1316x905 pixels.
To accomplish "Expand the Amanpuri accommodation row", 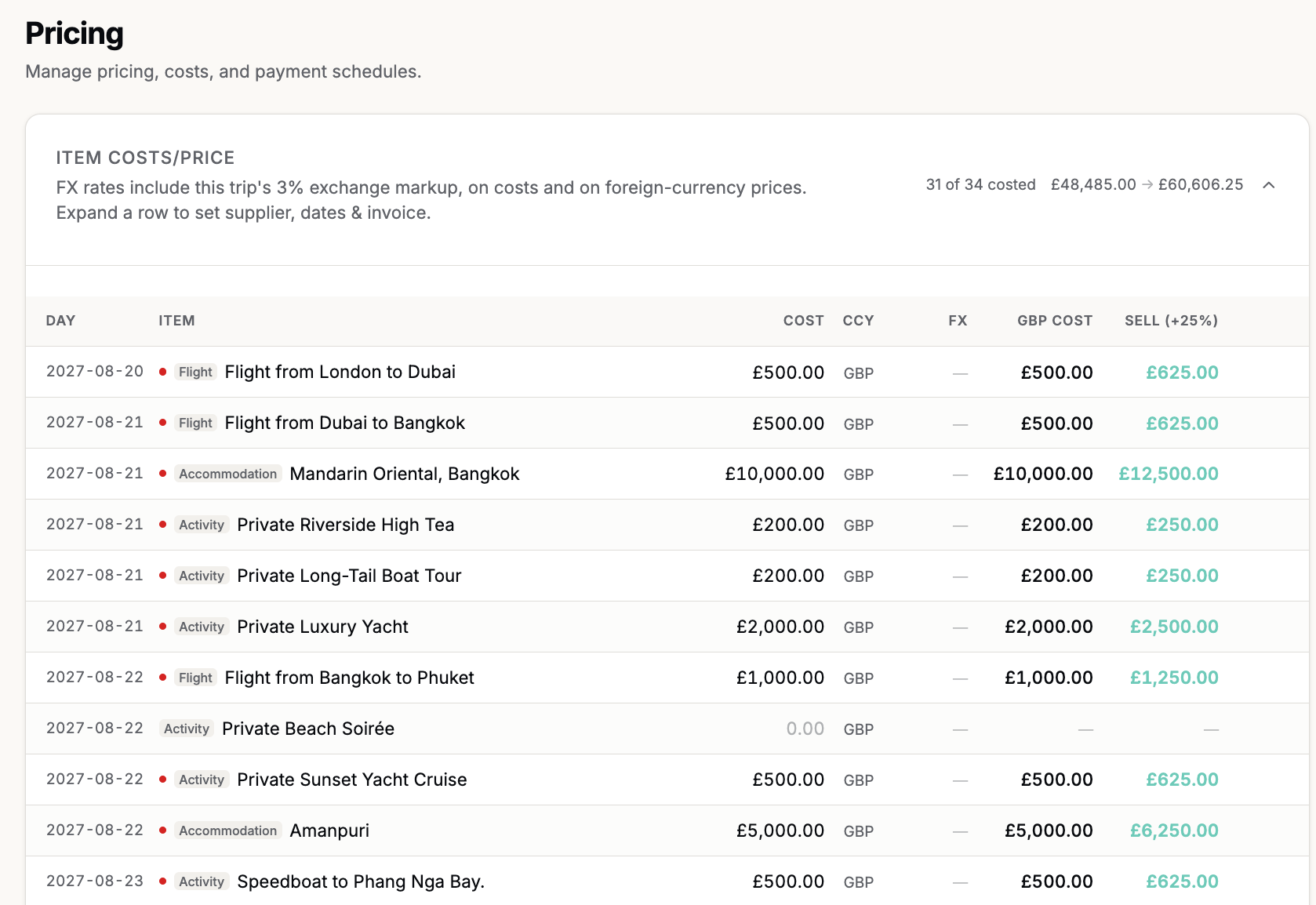I will (x=667, y=830).
